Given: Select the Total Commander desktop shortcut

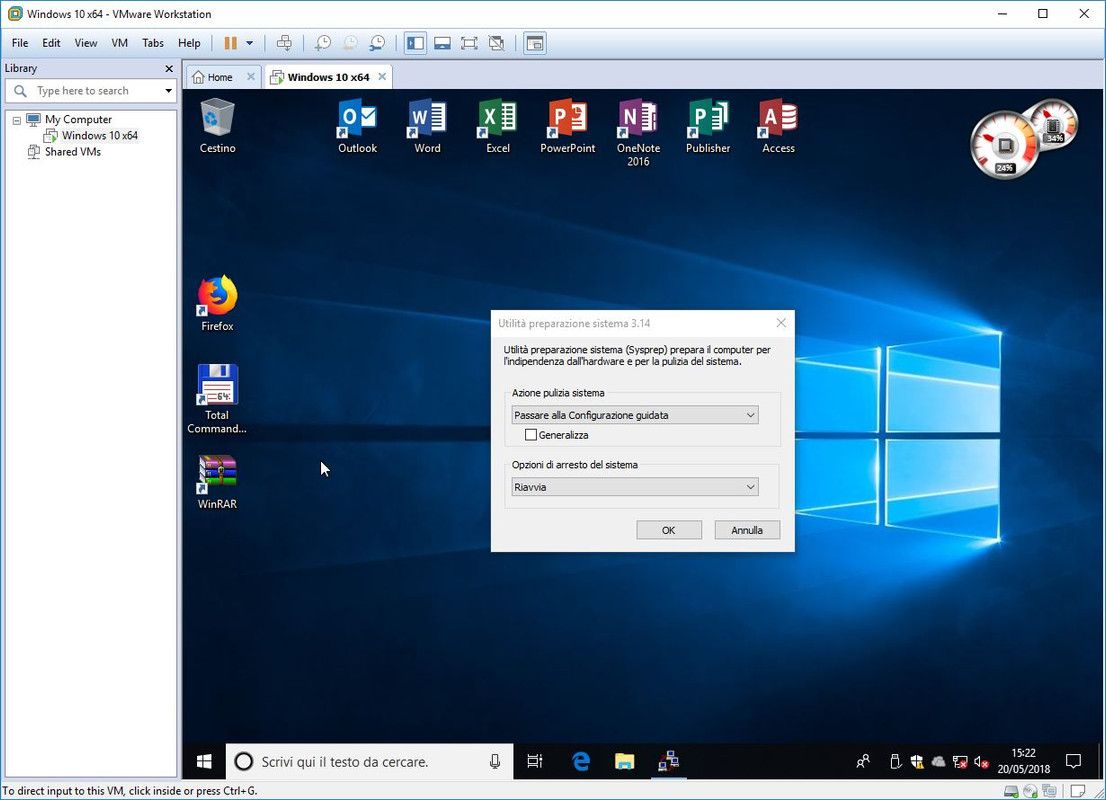Looking at the screenshot, I should (x=217, y=399).
